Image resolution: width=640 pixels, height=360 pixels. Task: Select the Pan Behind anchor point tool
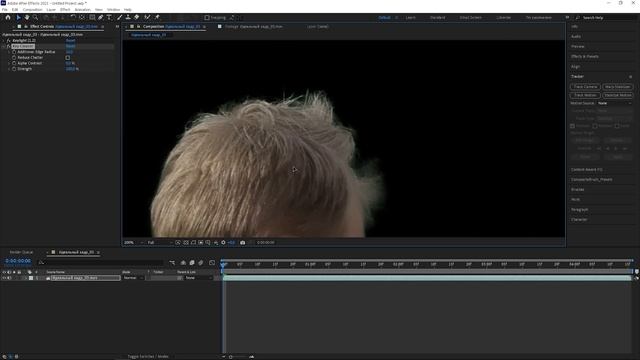82,18
